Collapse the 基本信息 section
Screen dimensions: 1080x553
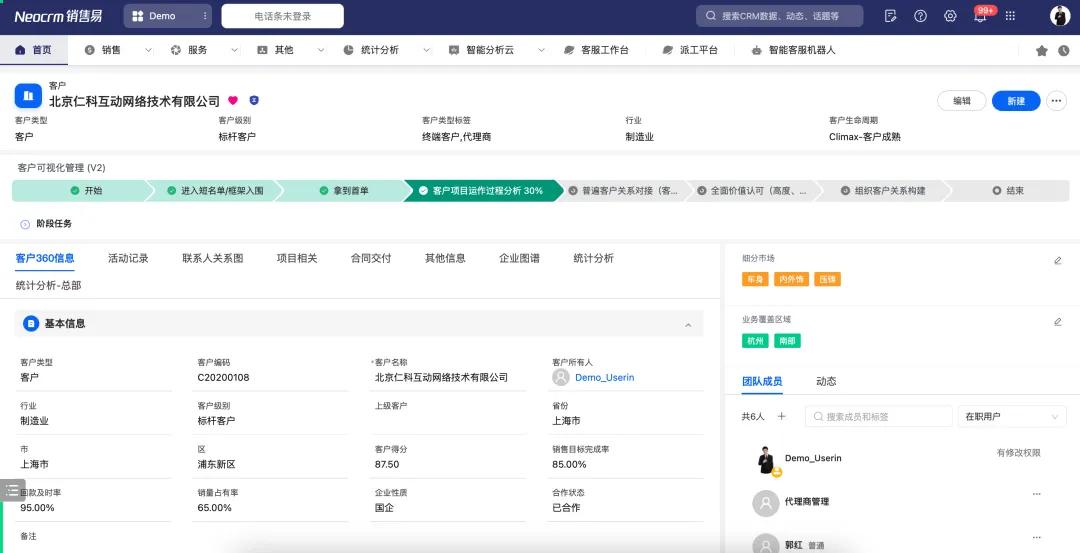coord(688,325)
